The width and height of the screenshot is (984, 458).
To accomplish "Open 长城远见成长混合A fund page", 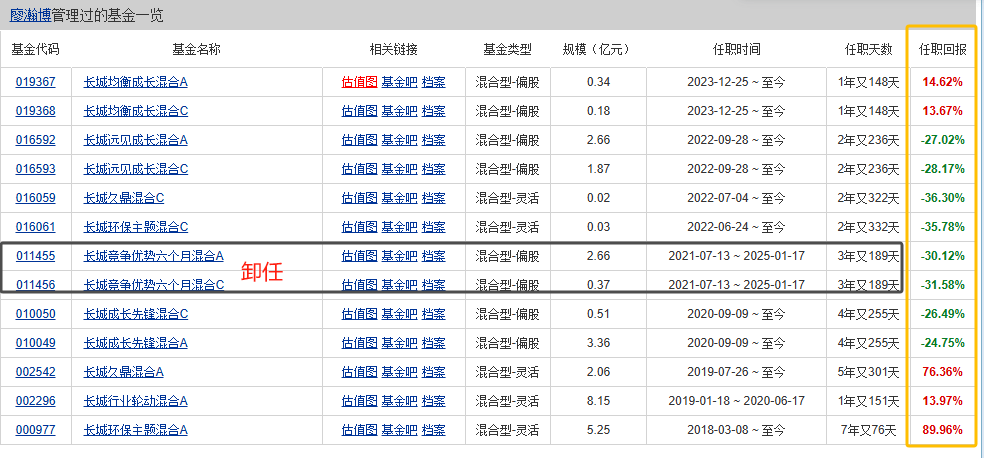I will (x=136, y=140).
